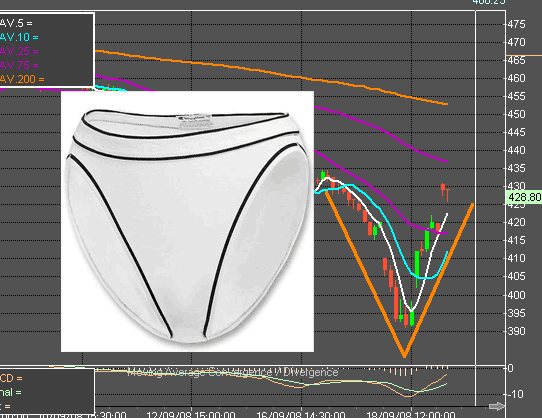Select the AV.25 moving average legend entry
The height and width of the screenshot is (418, 542).
(19, 51)
